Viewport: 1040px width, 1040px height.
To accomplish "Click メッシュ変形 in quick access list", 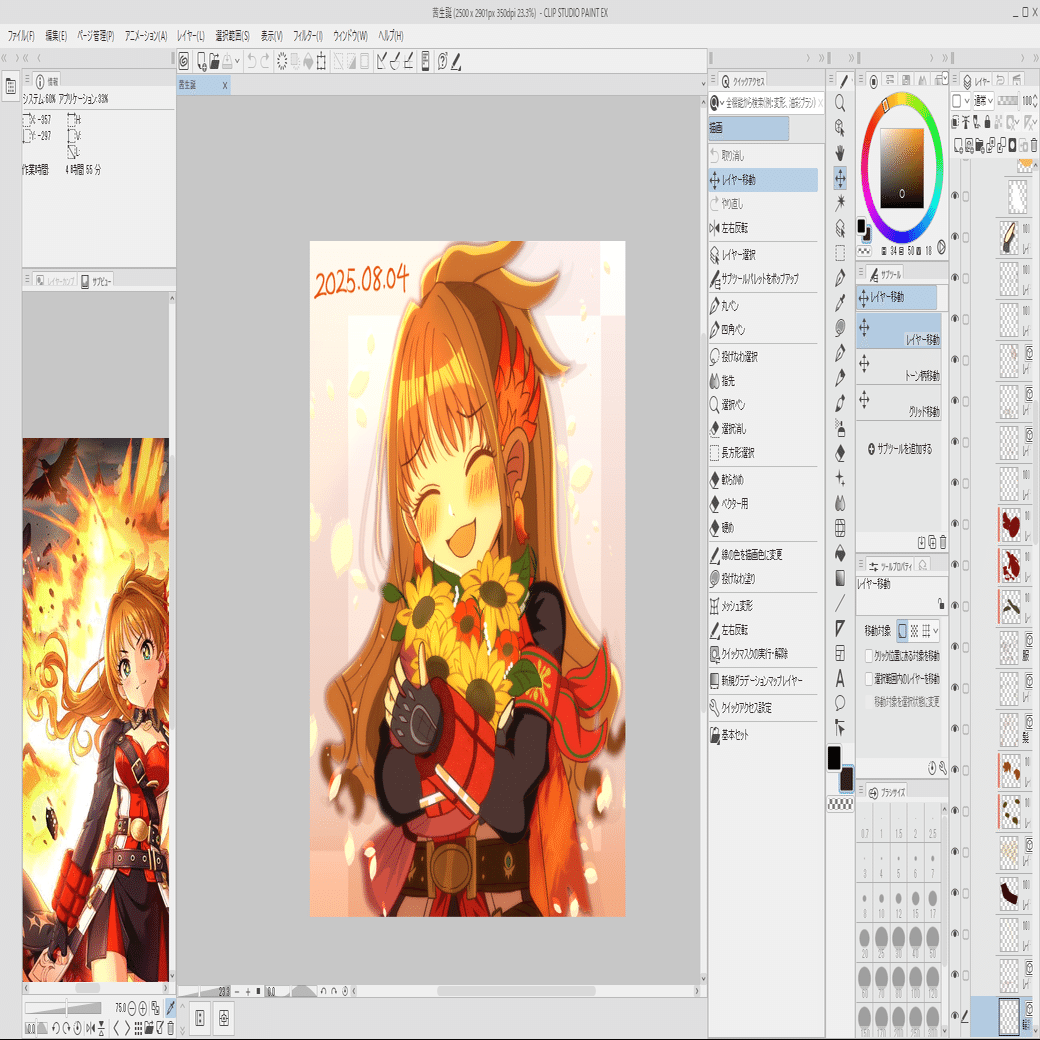I will (x=763, y=606).
